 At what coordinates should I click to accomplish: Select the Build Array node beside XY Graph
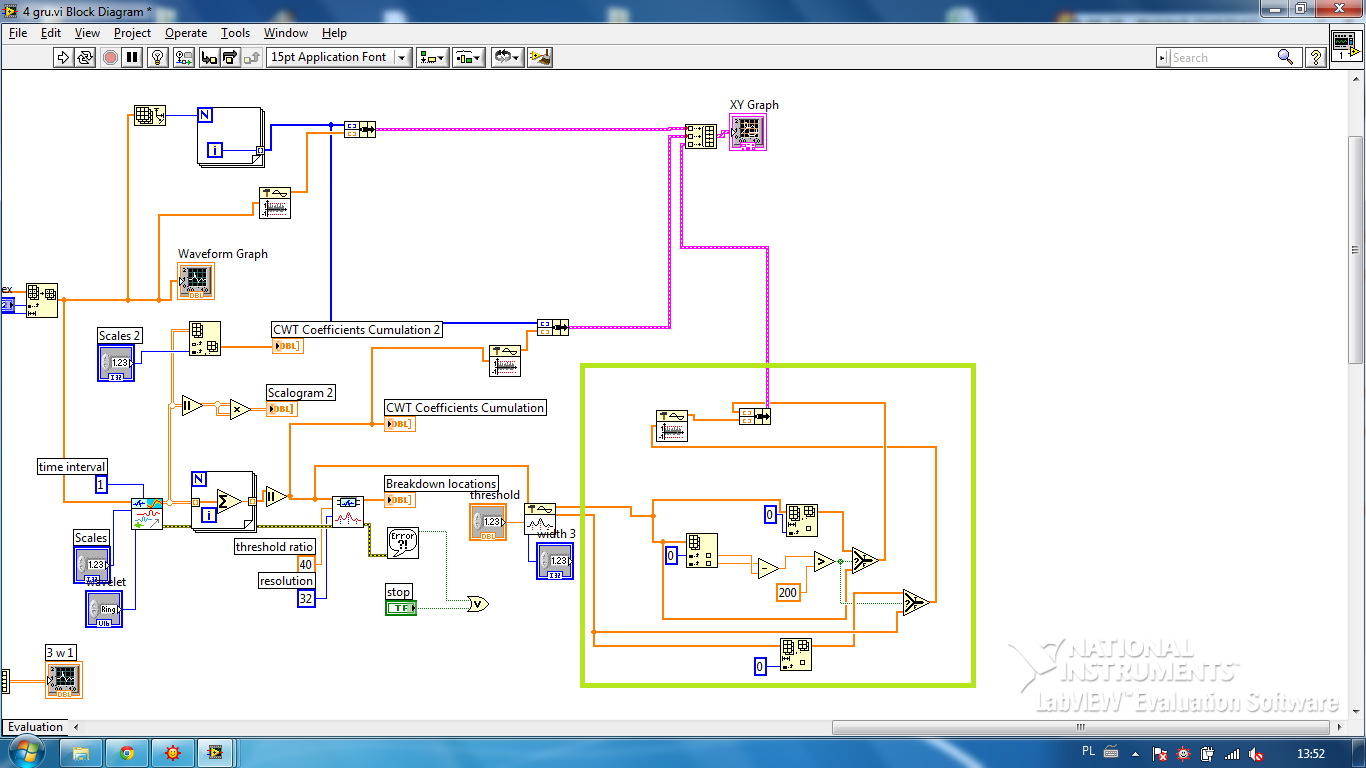pyautogui.click(x=701, y=136)
